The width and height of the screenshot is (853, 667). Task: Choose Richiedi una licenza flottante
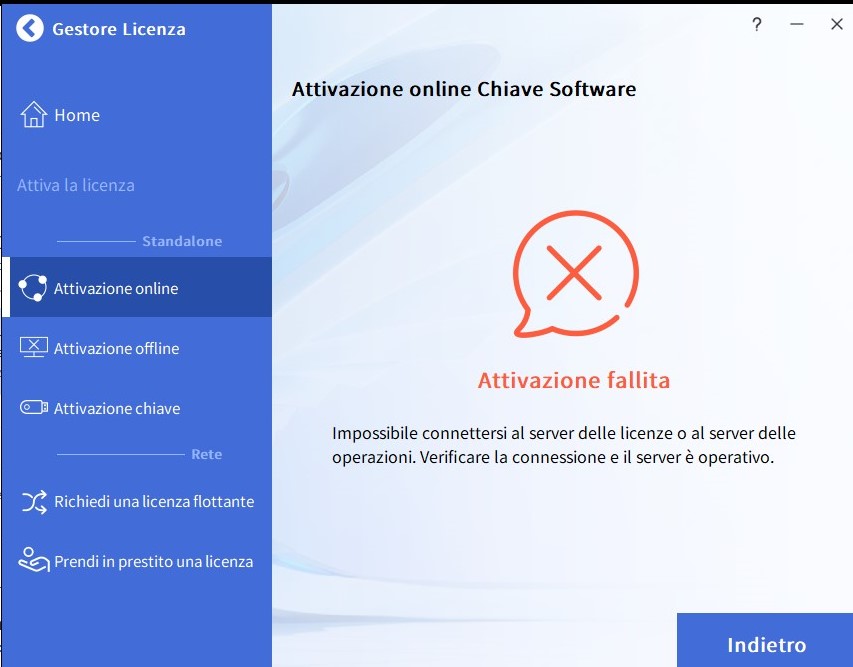click(x=154, y=502)
